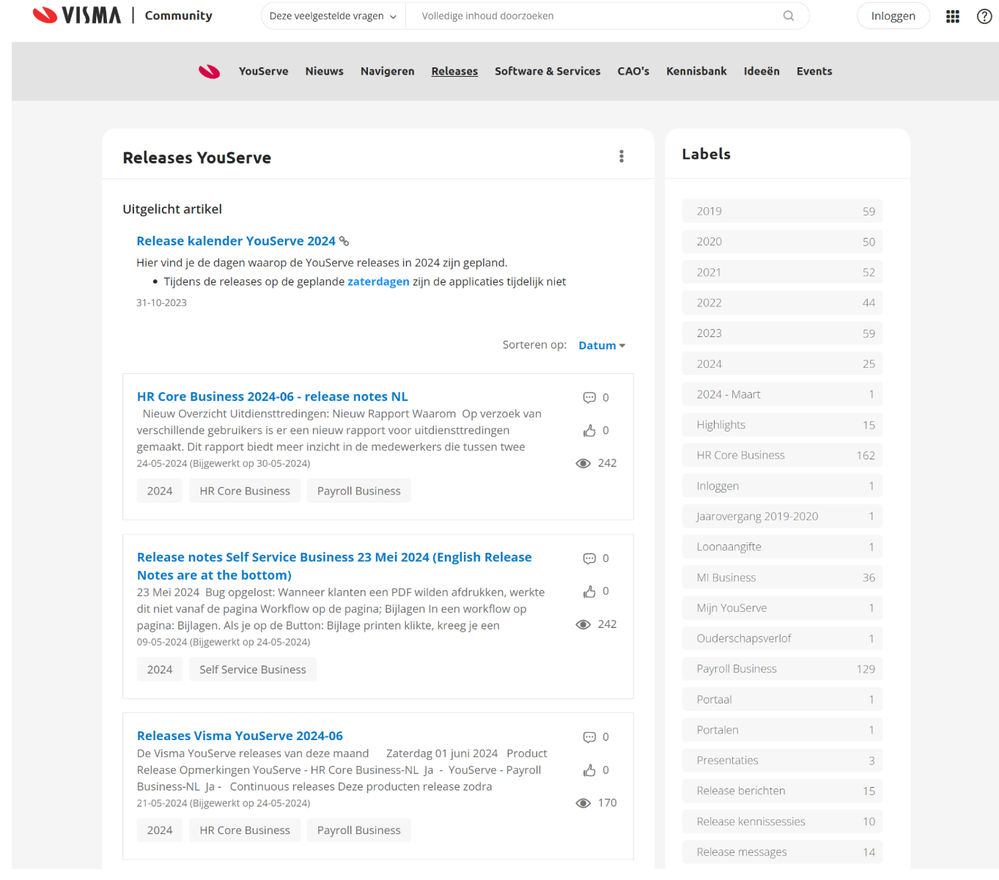Click the Community text in the header
This screenshot has height=880, width=999.
point(178,15)
